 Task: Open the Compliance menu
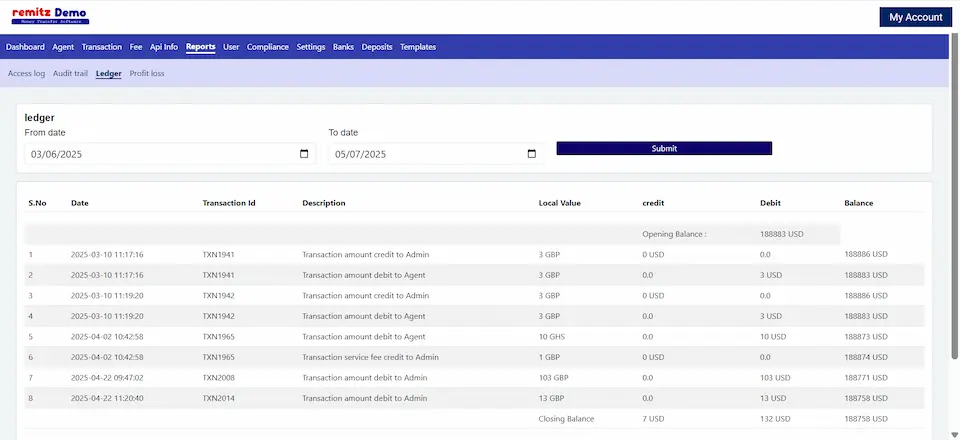[268, 47]
